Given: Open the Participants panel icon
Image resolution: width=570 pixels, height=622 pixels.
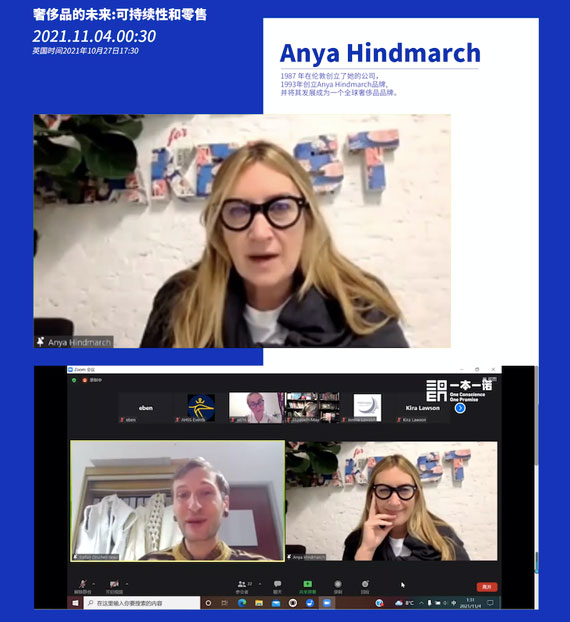Looking at the screenshot, I should point(241,584).
